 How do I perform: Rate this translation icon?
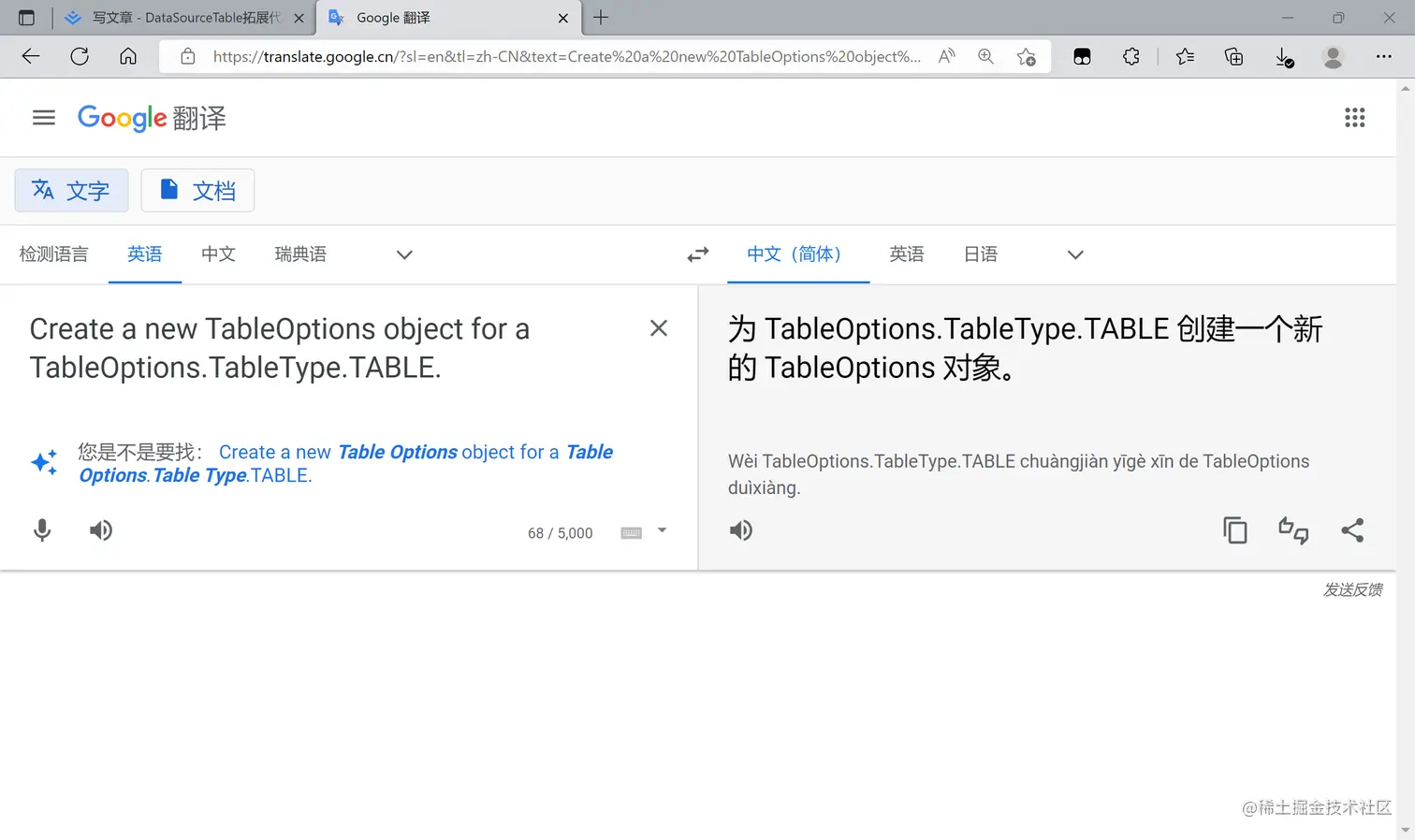point(1293,530)
